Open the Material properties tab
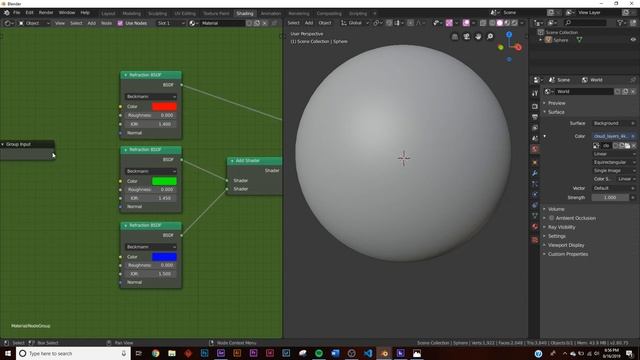 535,227
